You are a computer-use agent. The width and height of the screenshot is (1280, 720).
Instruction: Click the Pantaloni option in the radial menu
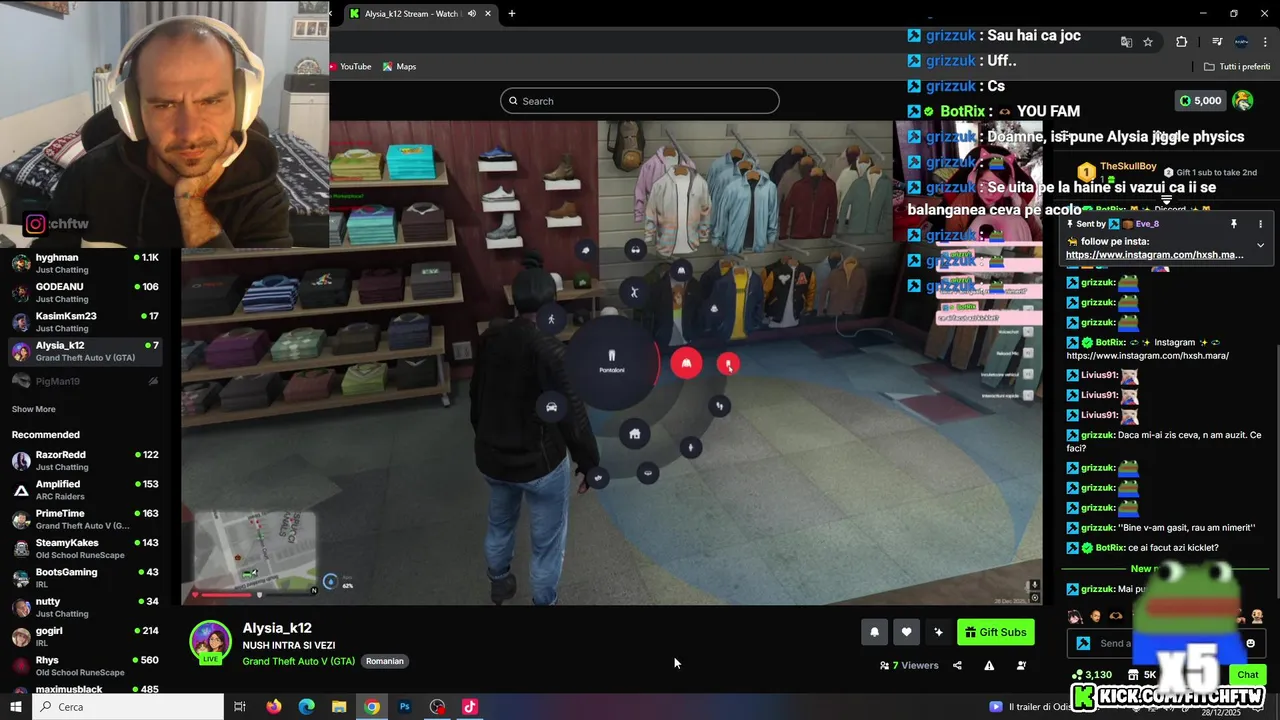click(x=612, y=362)
